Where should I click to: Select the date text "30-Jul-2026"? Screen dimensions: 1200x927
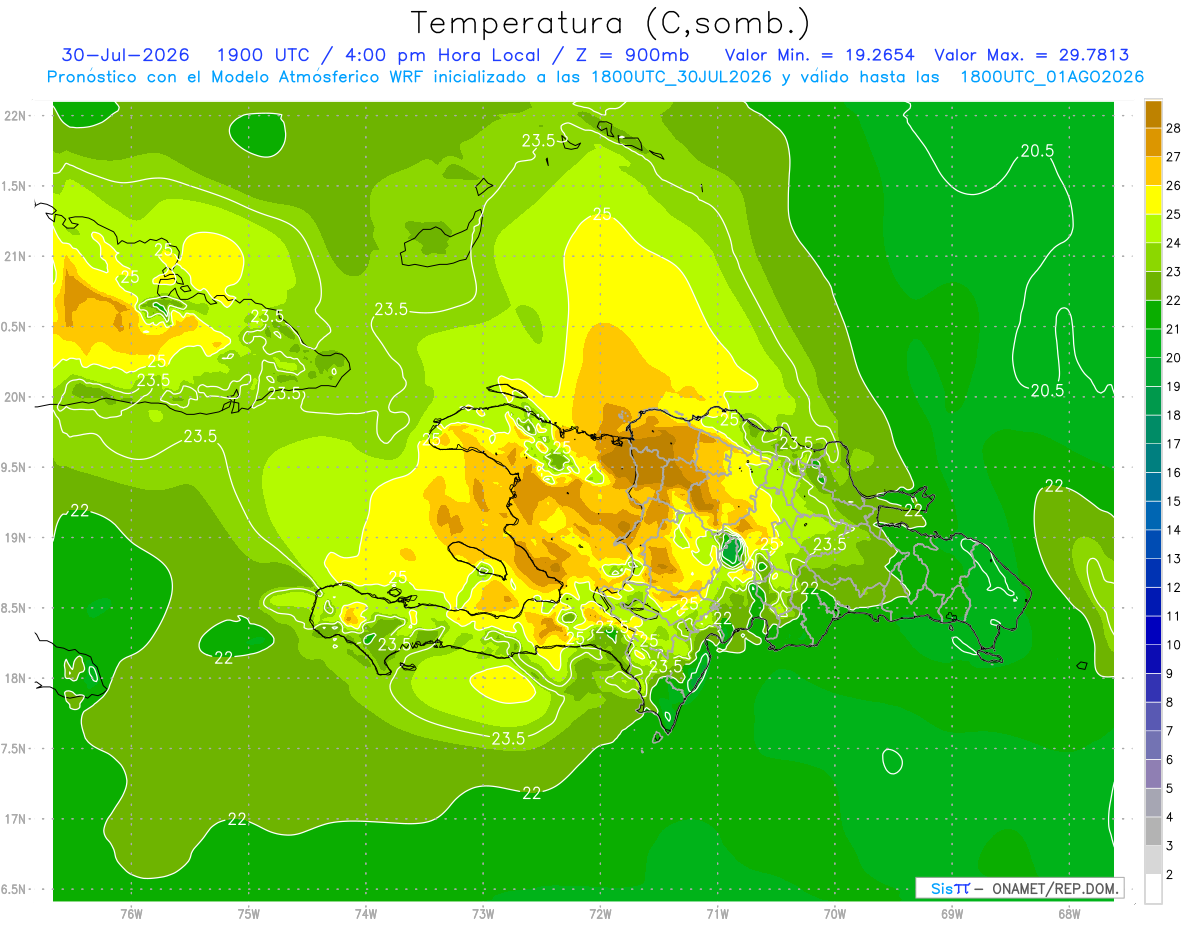[125, 55]
